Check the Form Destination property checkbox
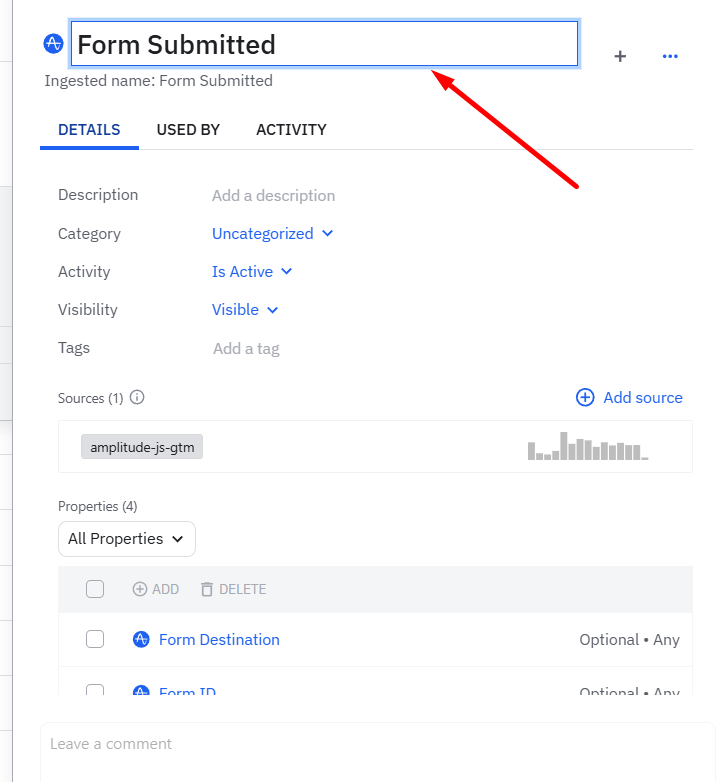Image resolution: width=716 pixels, height=782 pixels. pyautogui.click(x=95, y=639)
